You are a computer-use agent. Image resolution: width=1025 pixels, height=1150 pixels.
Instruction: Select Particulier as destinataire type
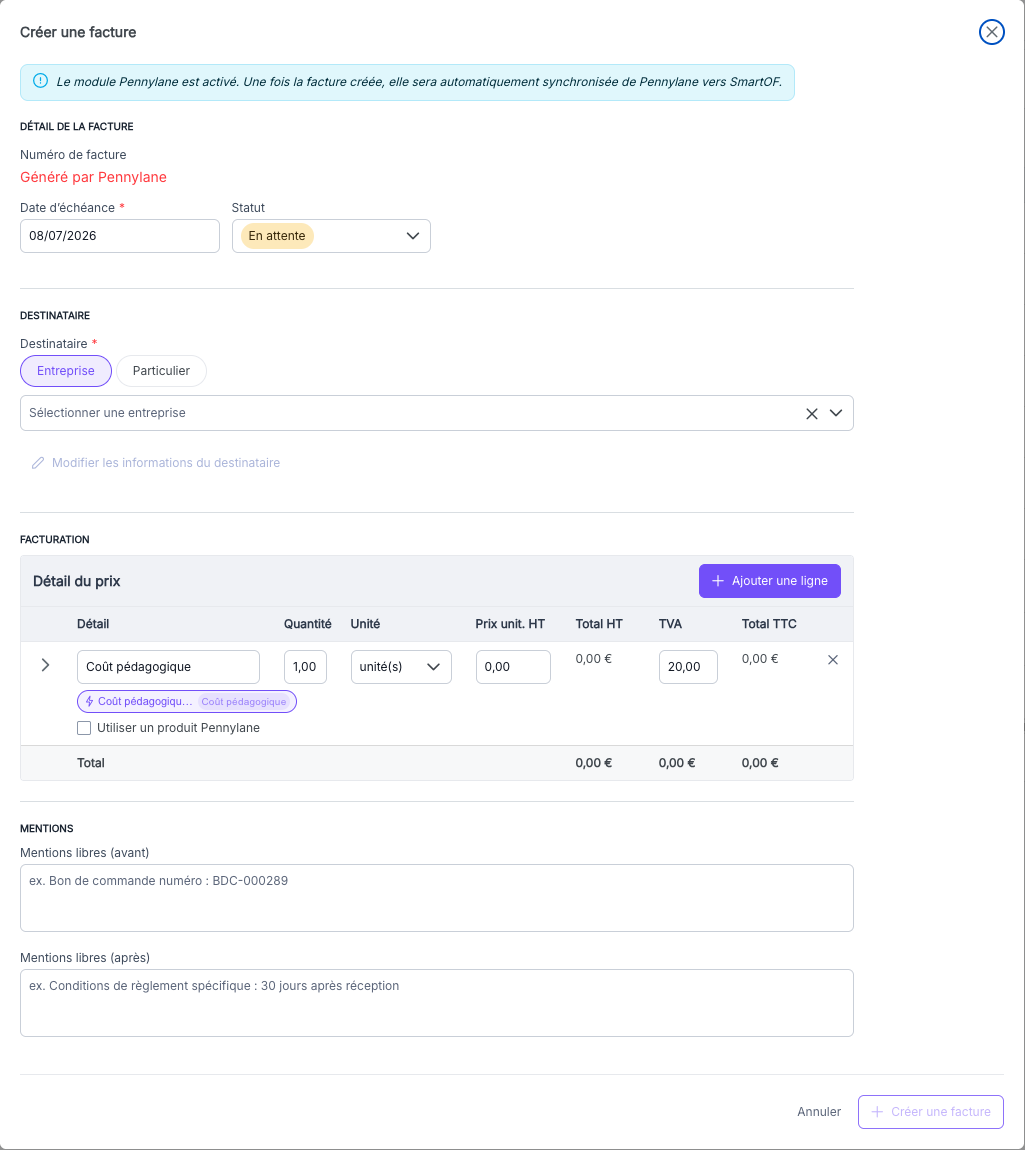coord(161,371)
